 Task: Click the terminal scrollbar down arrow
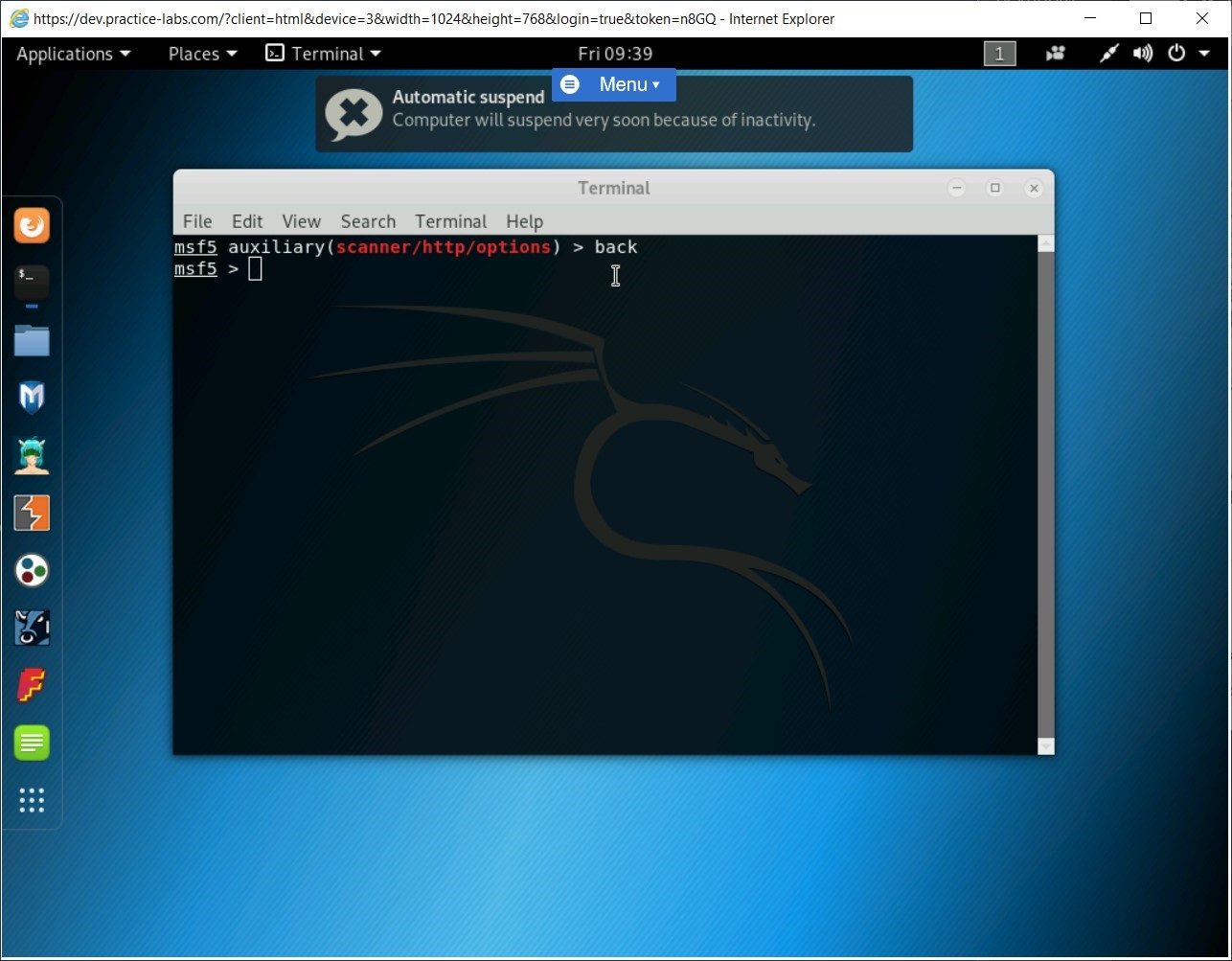tap(1044, 746)
